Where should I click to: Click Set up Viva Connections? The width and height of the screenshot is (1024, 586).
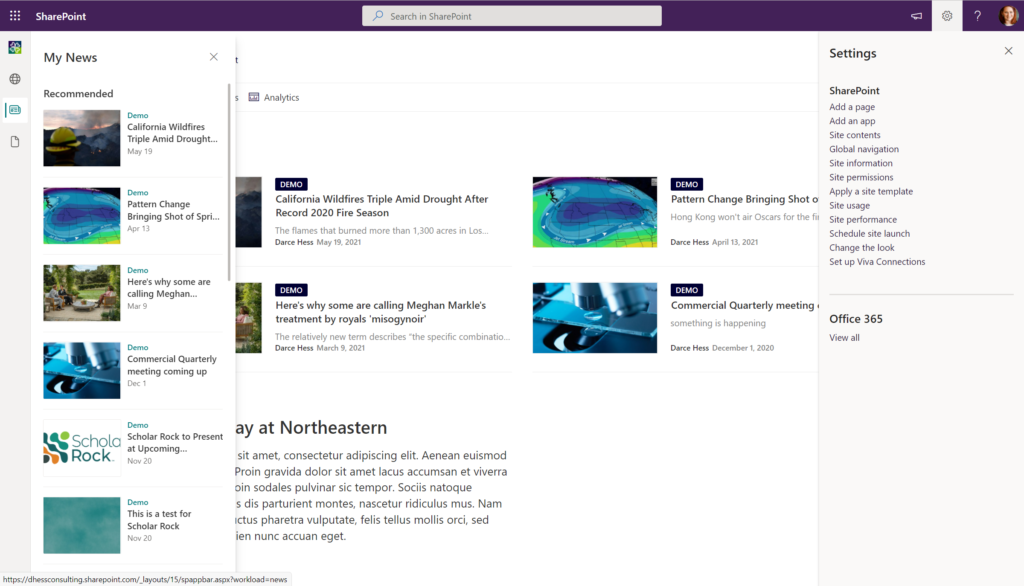coord(877,261)
